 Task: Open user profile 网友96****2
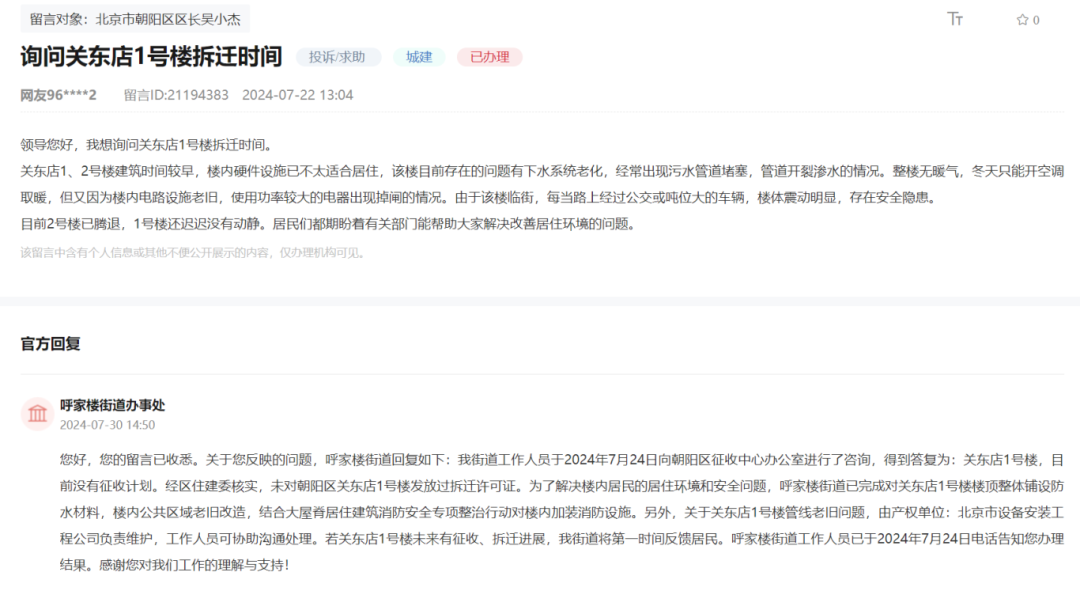pyautogui.click(x=58, y=95)
